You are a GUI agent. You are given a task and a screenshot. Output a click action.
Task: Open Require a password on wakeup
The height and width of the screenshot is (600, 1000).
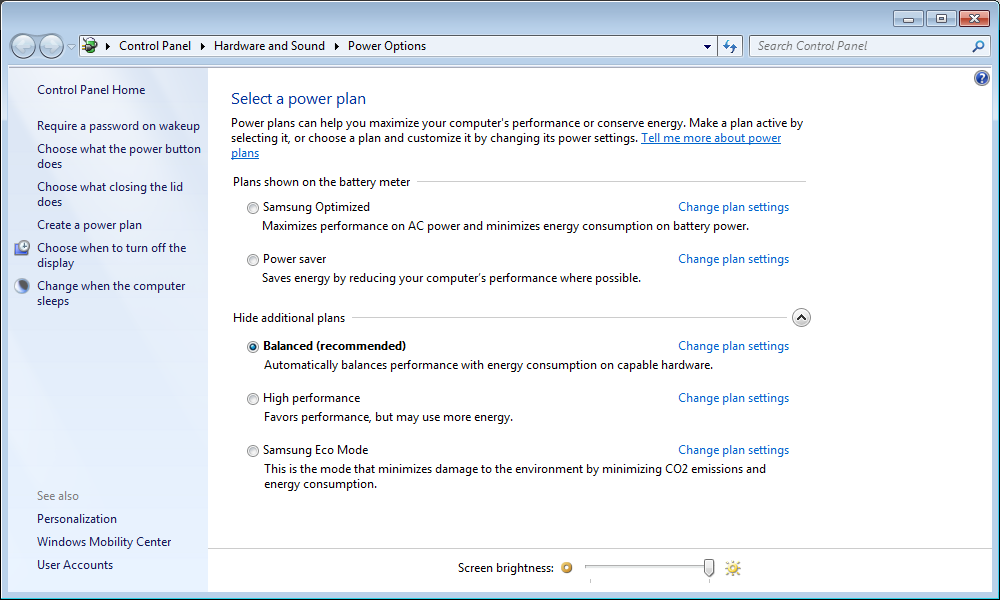[118, 126]
